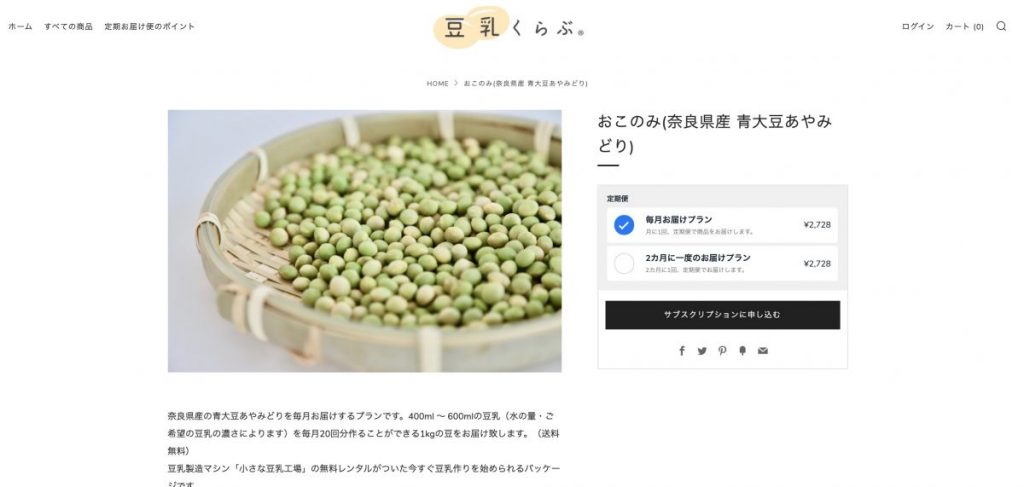Go to the ログイン page
The image size is (1024, 487).
coord(918,27)
